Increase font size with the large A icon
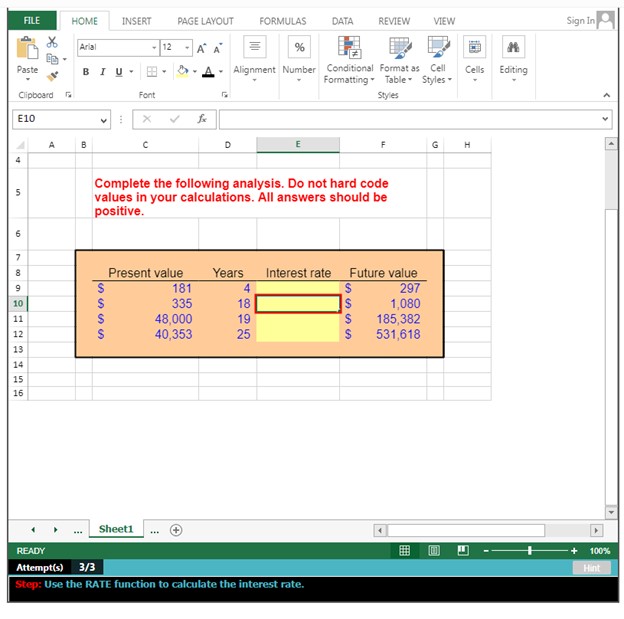The image size is (624, 619). tap(201, 49)
